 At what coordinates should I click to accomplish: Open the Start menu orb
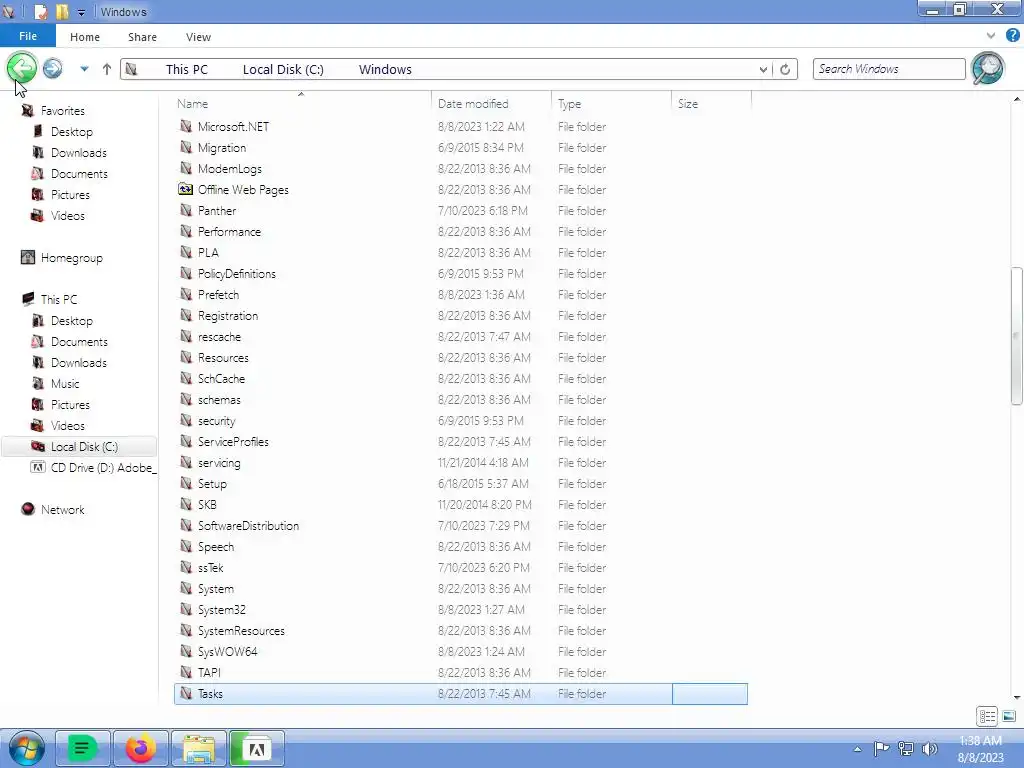coord(27,748)
